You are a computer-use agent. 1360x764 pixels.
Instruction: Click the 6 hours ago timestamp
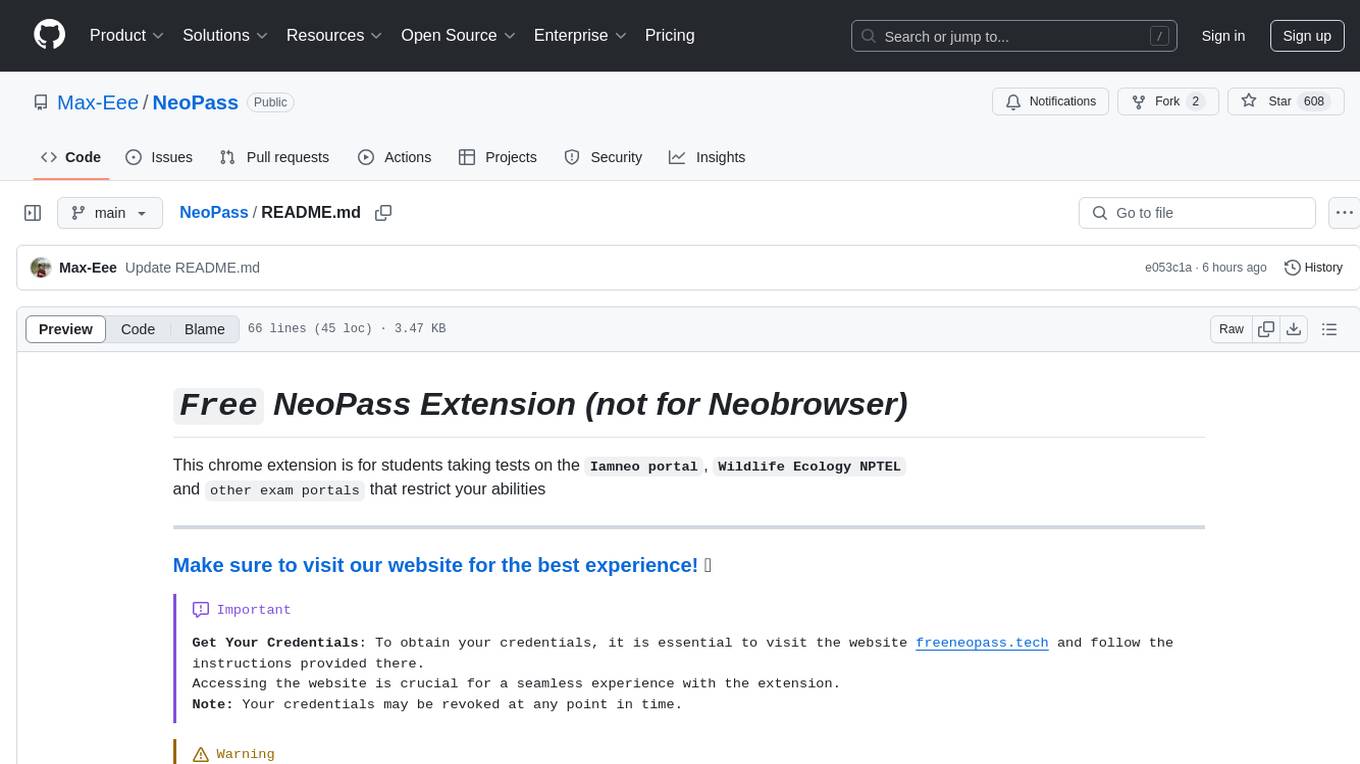pyautogui.click(x=1234, y=268)
